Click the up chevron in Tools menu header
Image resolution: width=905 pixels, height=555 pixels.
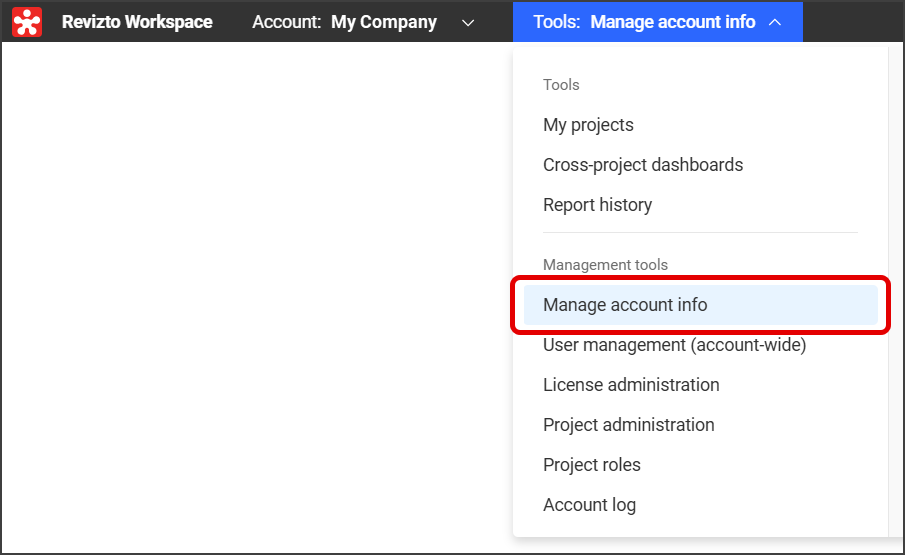(x=775, y=22)
